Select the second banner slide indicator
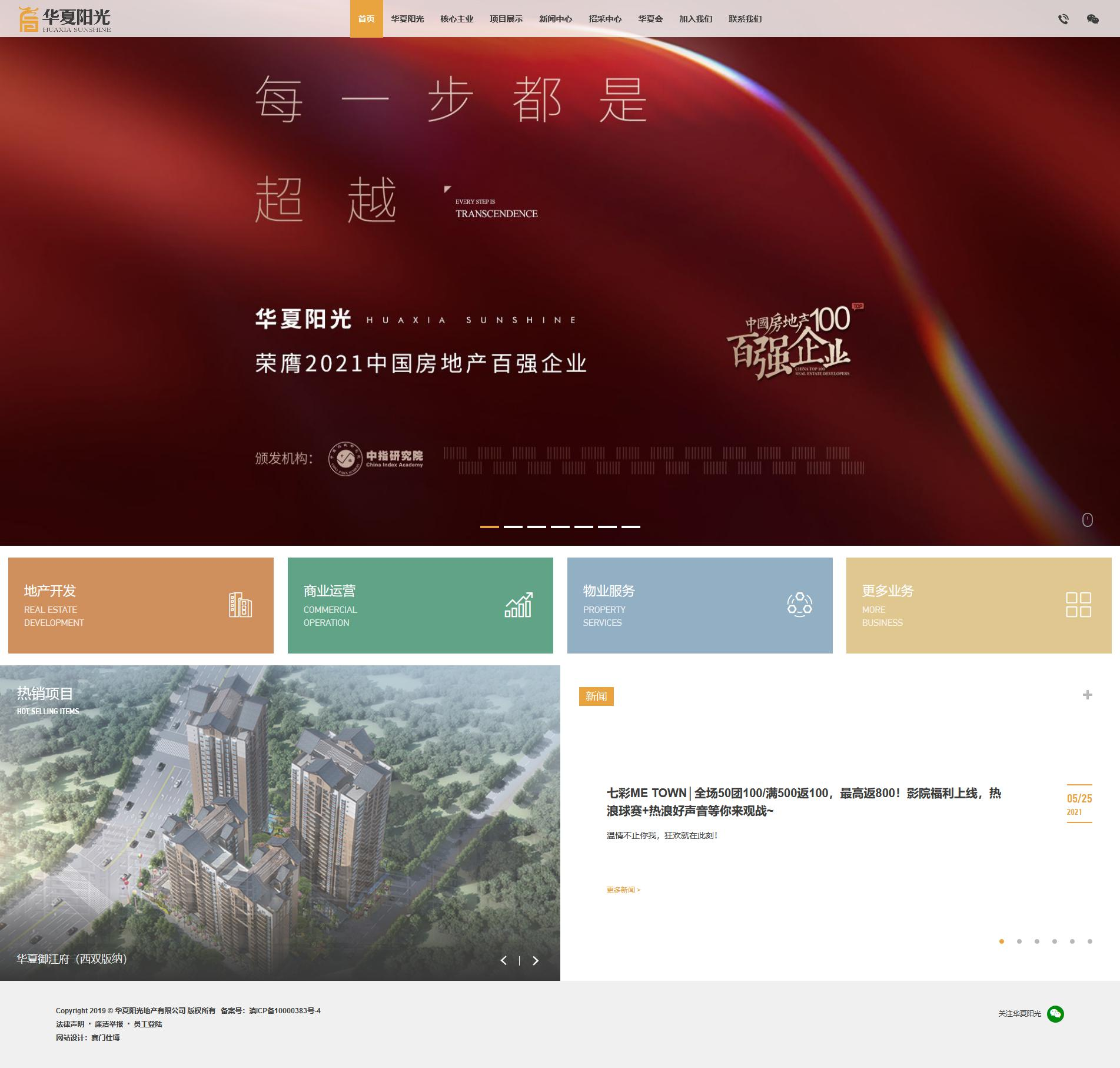The image size is (1120, 1068). (x=513, y=526)
